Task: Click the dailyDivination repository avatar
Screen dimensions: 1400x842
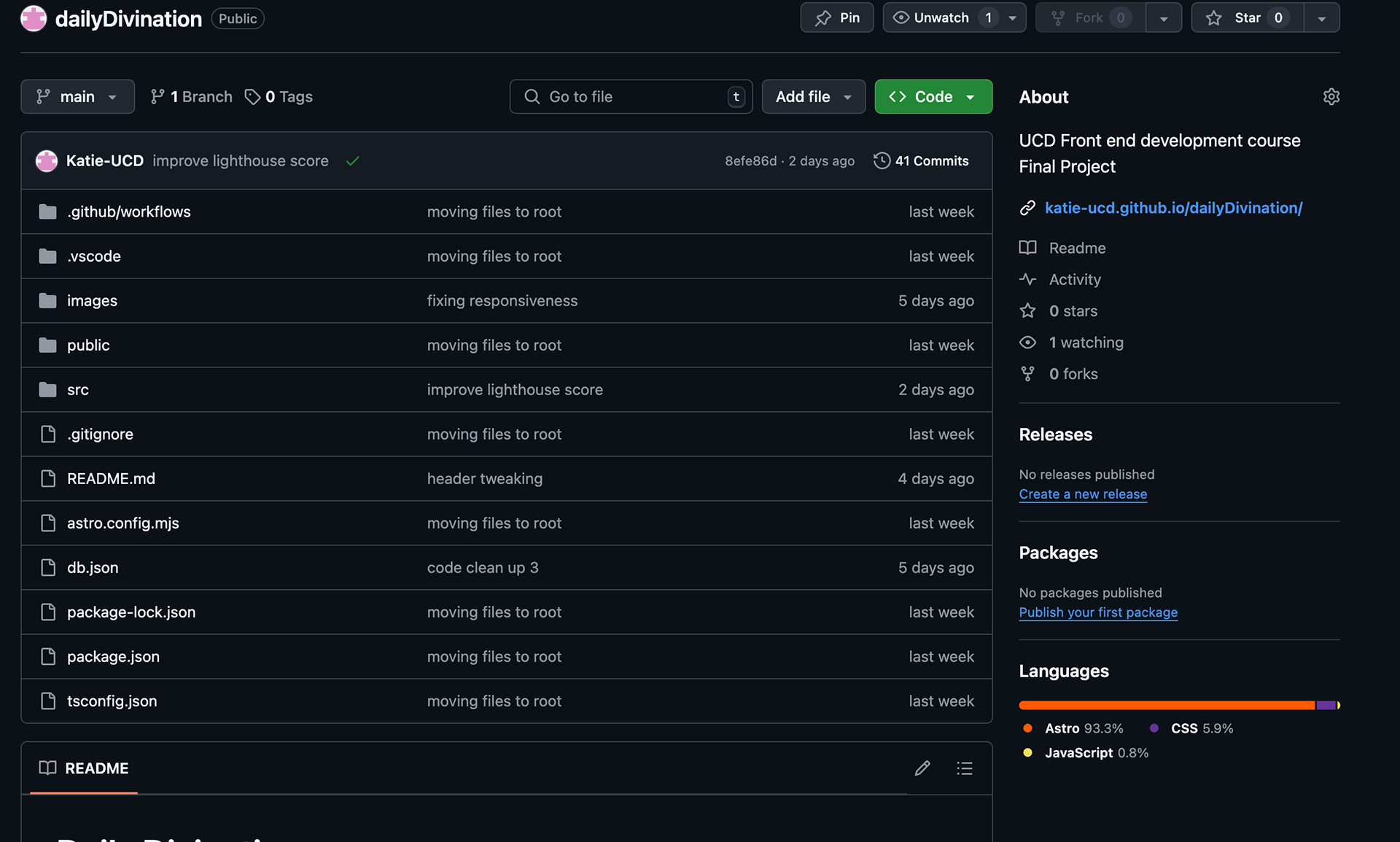Action: point(34,18)
